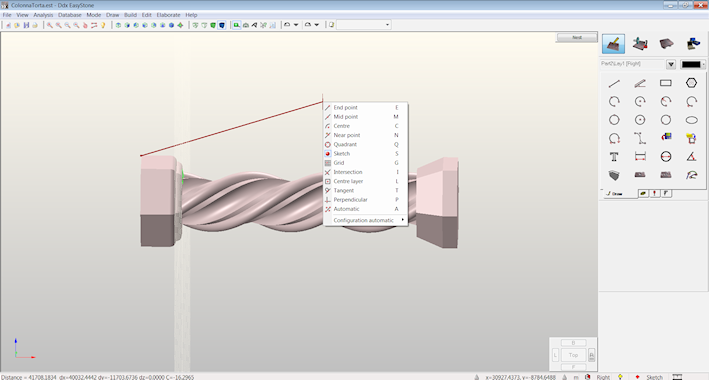Viewport: 709px width, 380px height.
Task: Click Right label in status bar
Action: pyautogui.click(x=603, y=377)
